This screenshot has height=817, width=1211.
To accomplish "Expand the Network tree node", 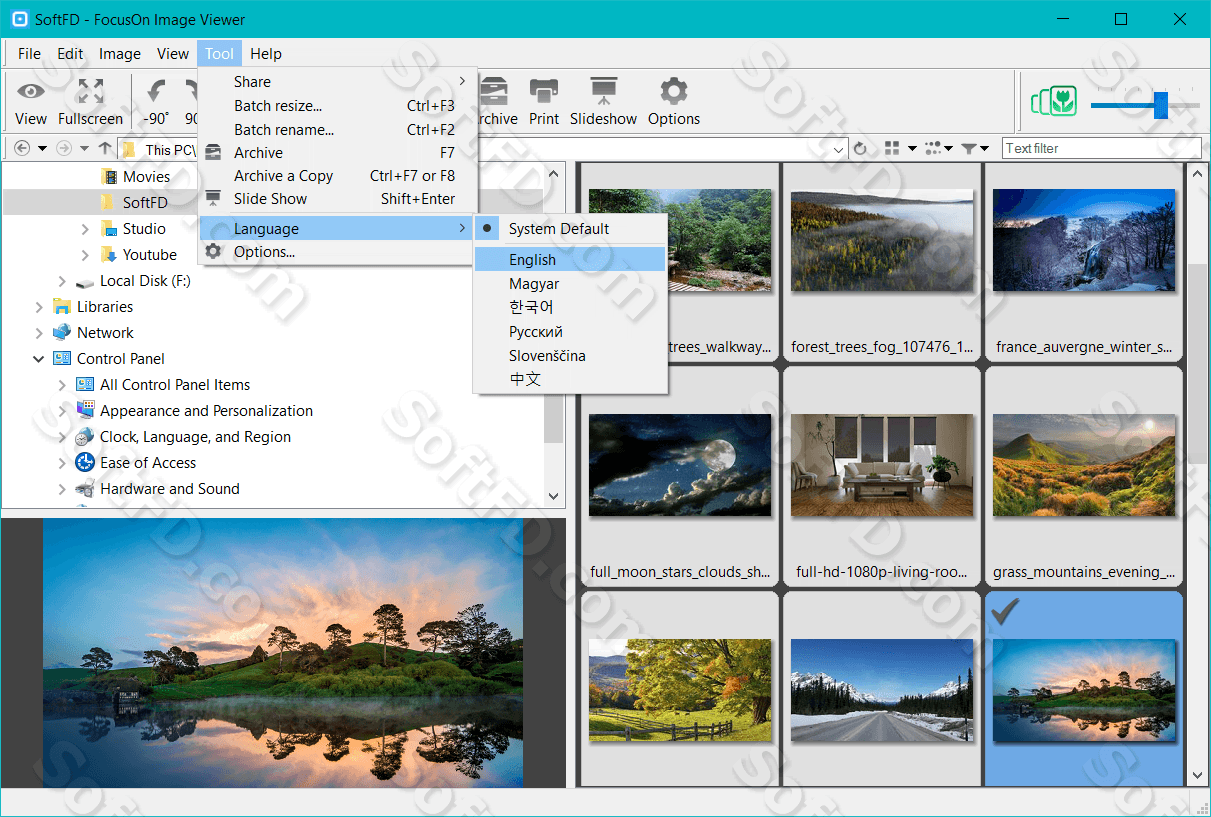I will (39, 333).
